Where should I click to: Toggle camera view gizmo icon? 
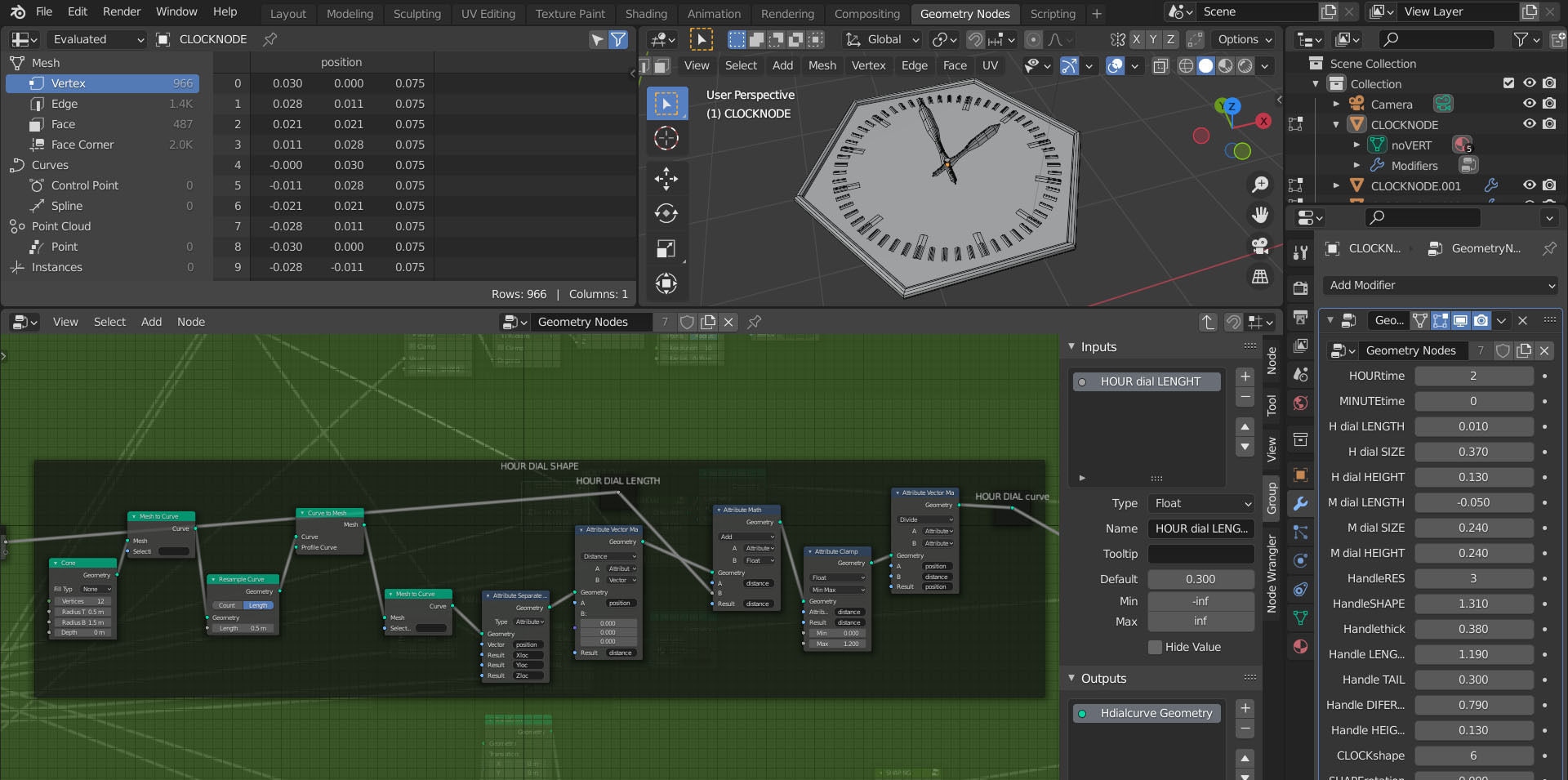[1260, 246]
